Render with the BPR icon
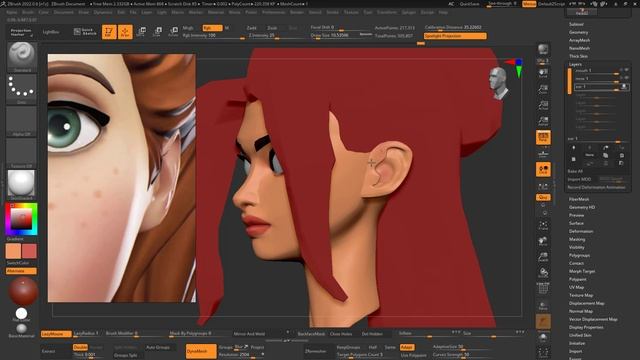The width and height of the screenshot is (640, 360). [x=543, y=50]
